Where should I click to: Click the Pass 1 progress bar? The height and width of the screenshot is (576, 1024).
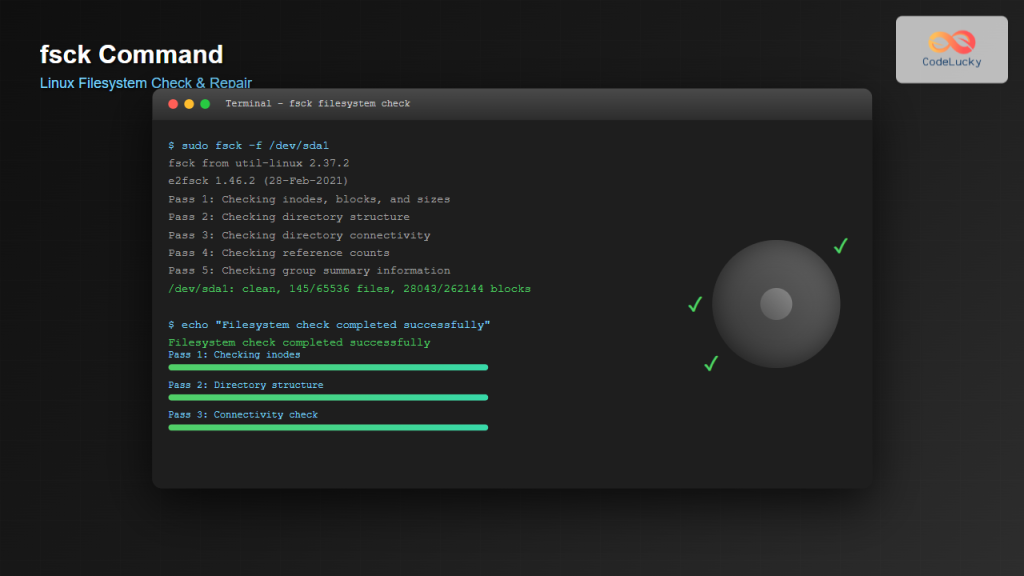pyautogui.click(x=328, y=367)
